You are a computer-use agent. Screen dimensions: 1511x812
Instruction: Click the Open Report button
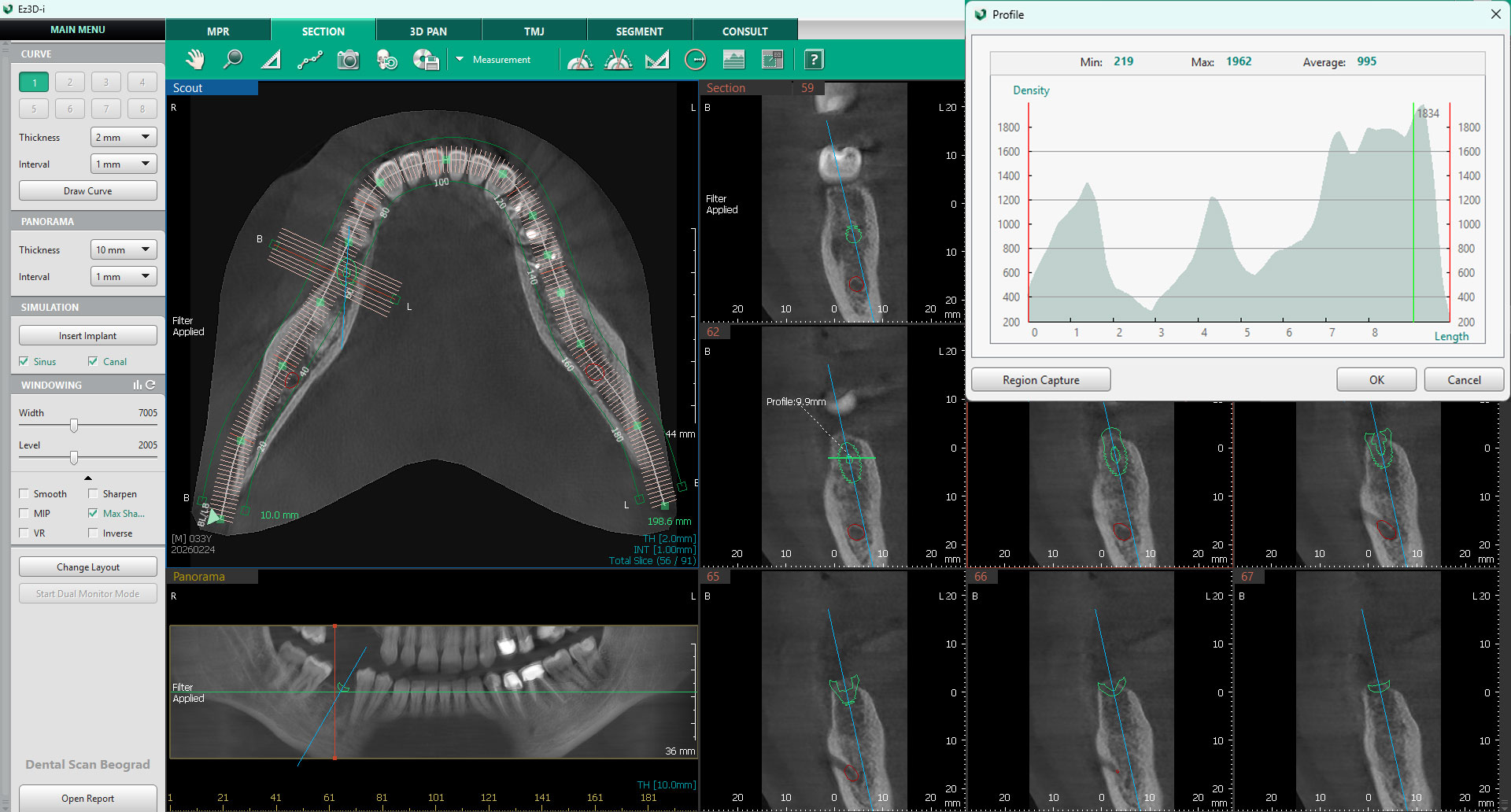pos(88,798)
